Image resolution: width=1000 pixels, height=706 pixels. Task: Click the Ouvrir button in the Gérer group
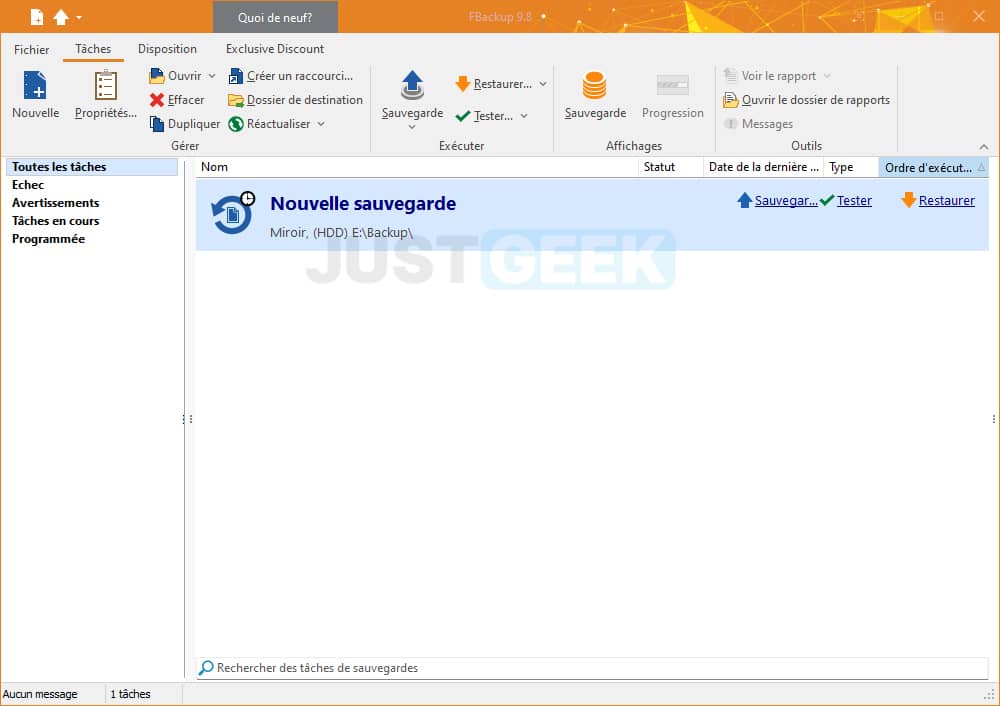tap(177, 76)
